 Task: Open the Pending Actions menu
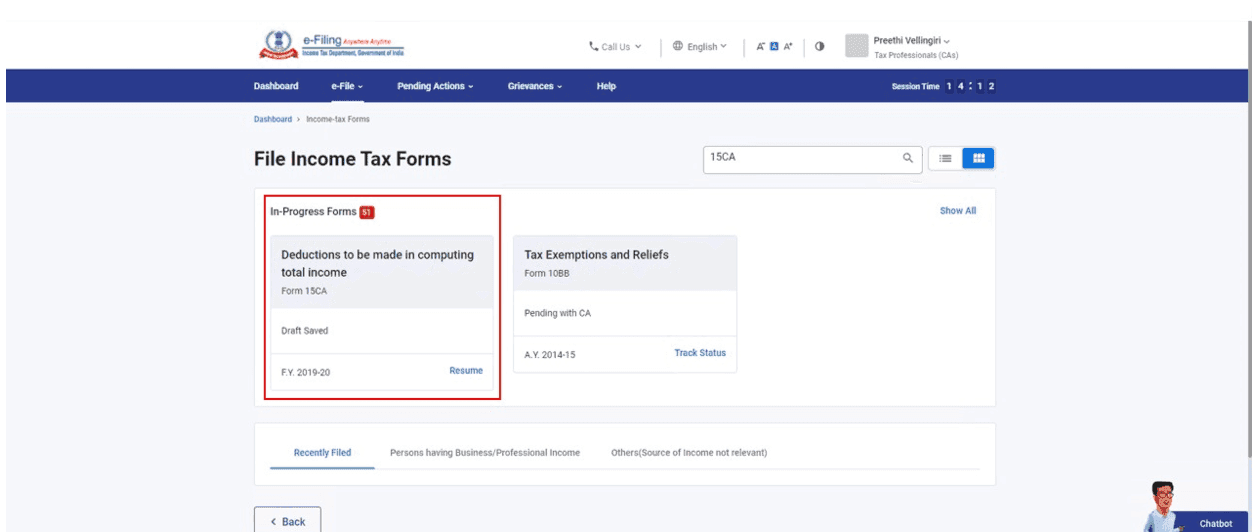click(435, 86)
